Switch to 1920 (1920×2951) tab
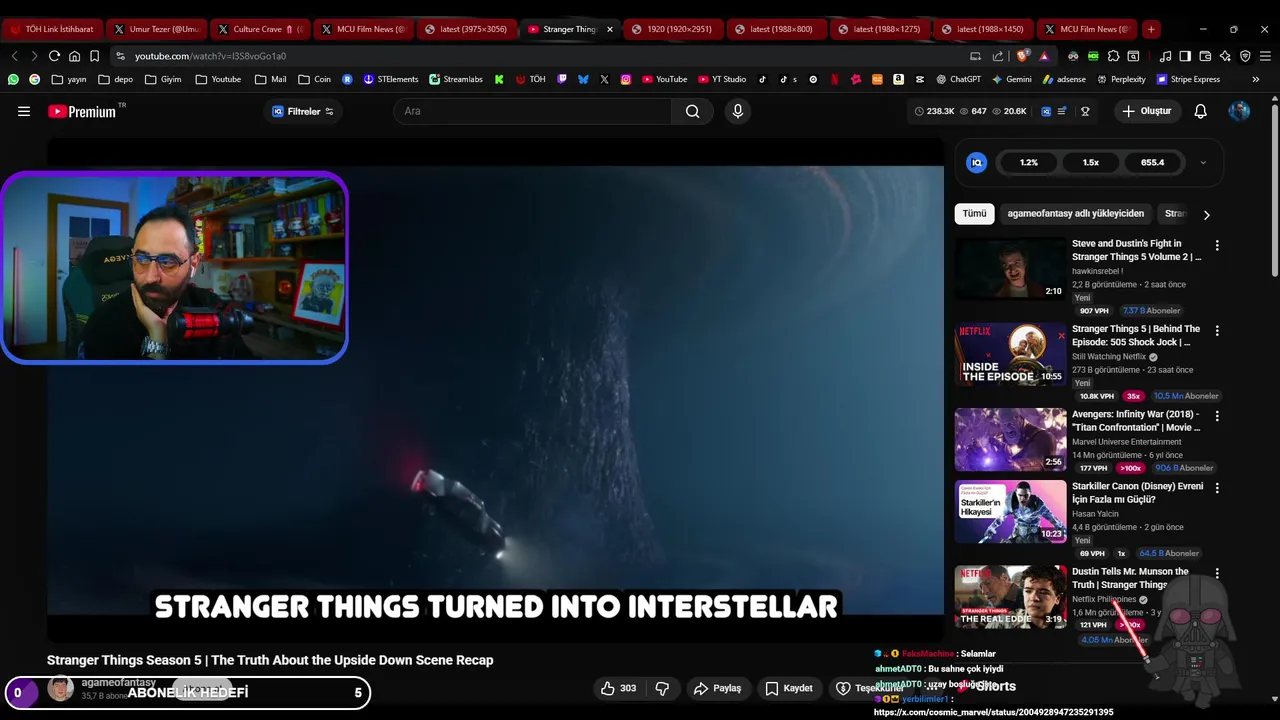Screen dimensions: 1280x720 point(673,29)
